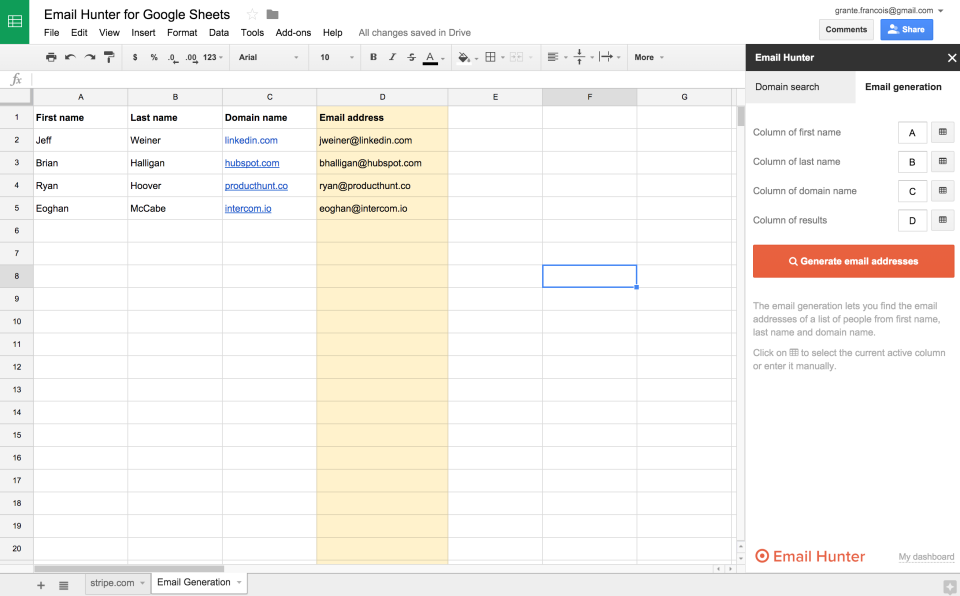Open the borders icon menu

(x=490, y=57)
